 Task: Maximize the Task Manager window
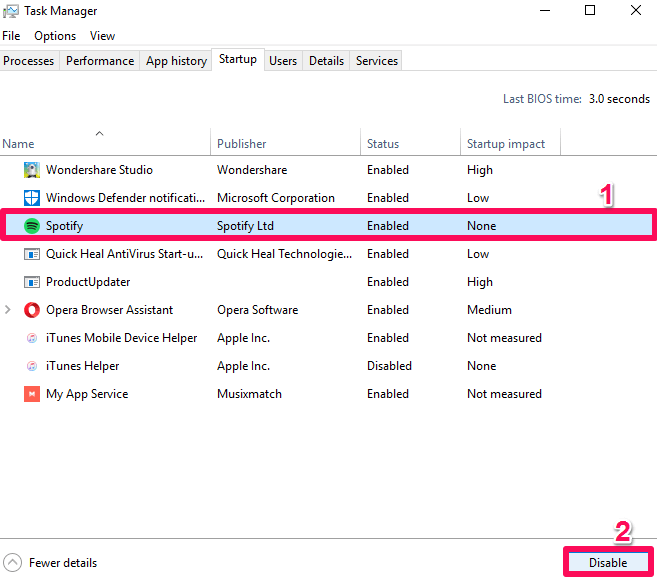[x=590, y=10]
